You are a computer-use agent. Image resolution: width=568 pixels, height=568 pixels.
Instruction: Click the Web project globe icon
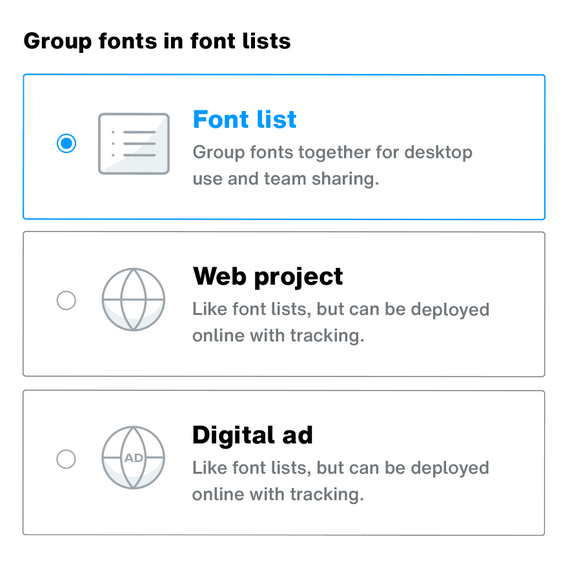133,300
